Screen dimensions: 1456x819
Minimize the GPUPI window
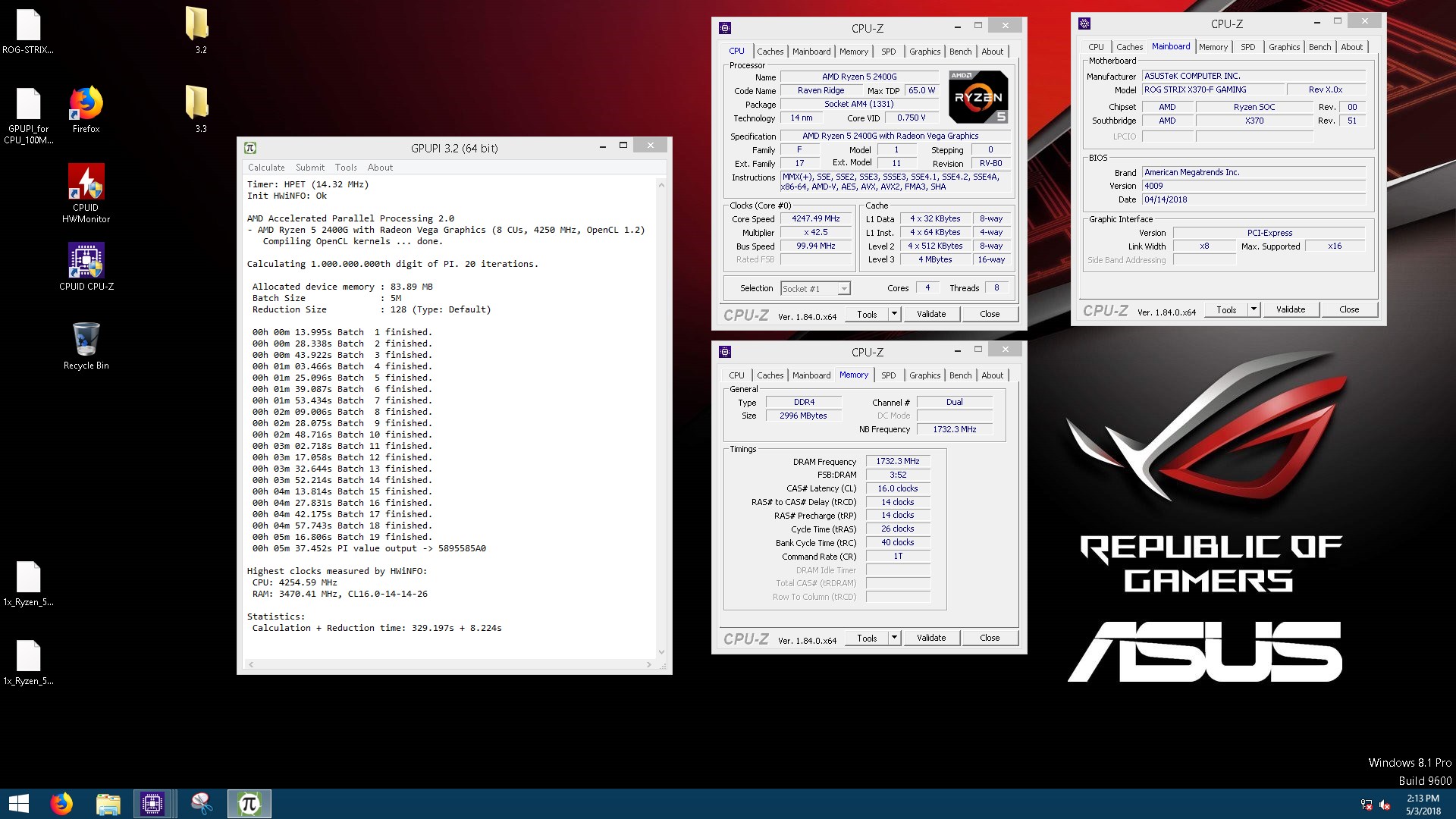pyautogui.click(x=603, y=147)
